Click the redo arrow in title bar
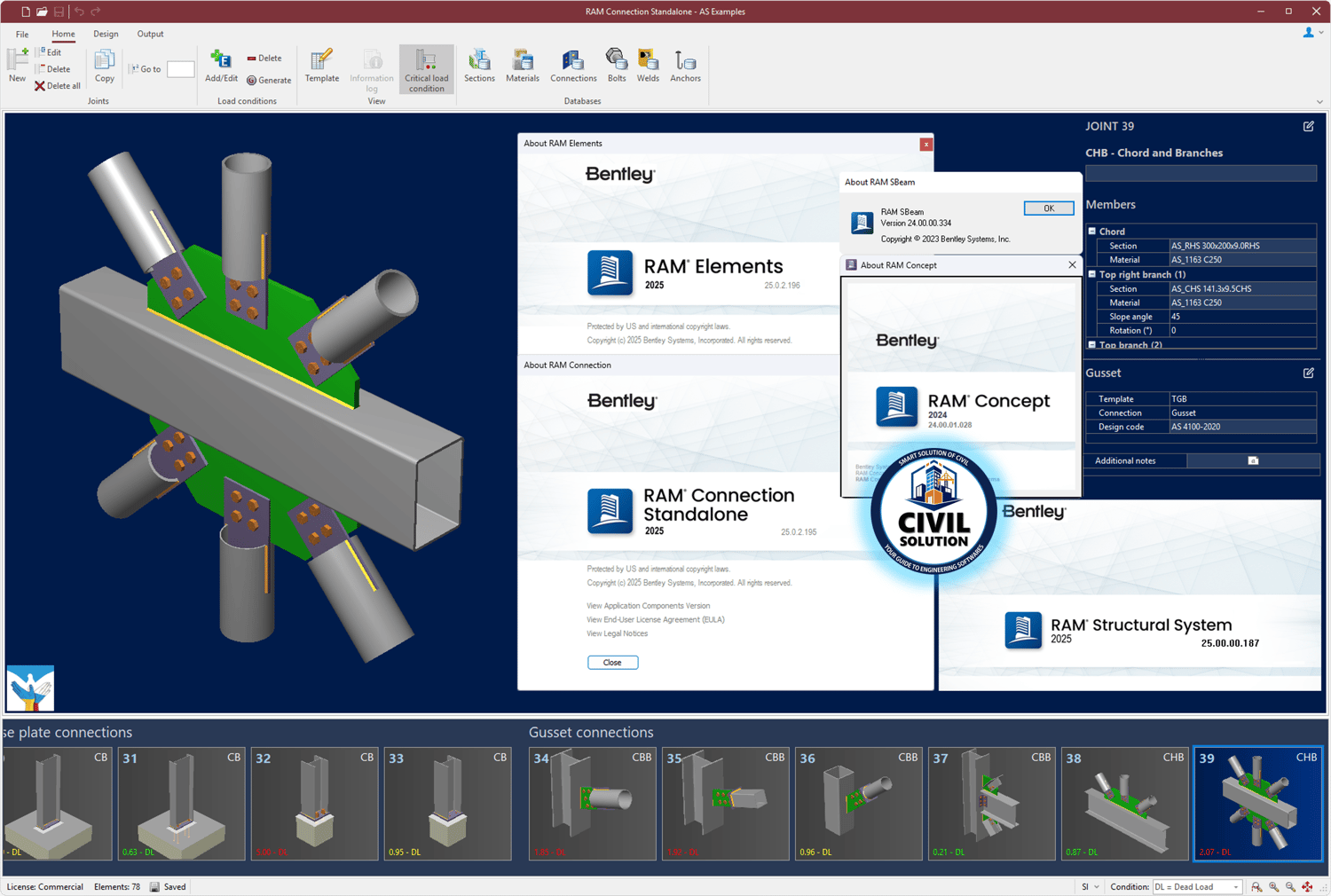This screenshot has width=1331, height=896. pos(96,12)
